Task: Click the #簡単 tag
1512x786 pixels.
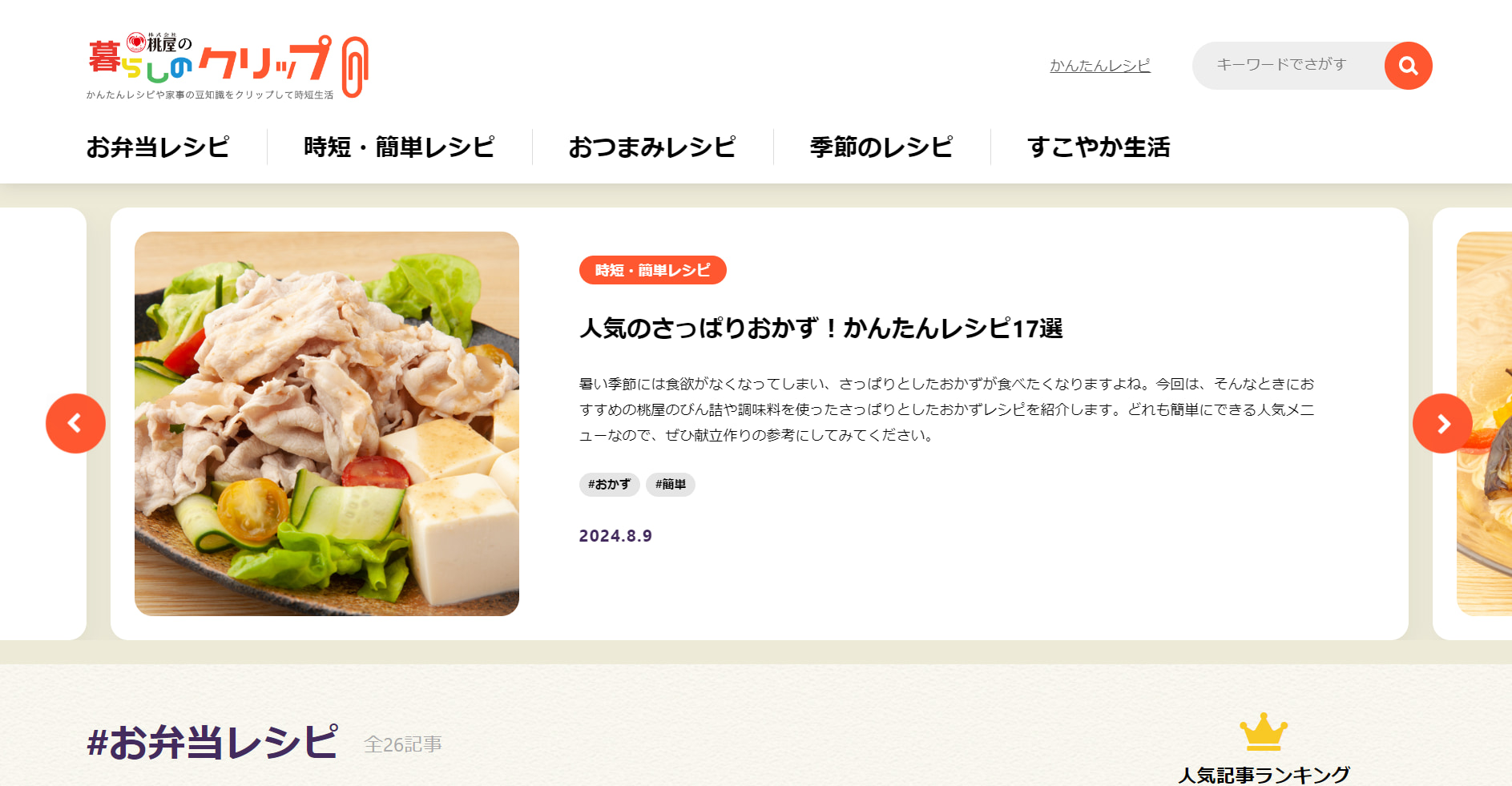Action: [670, 484]
